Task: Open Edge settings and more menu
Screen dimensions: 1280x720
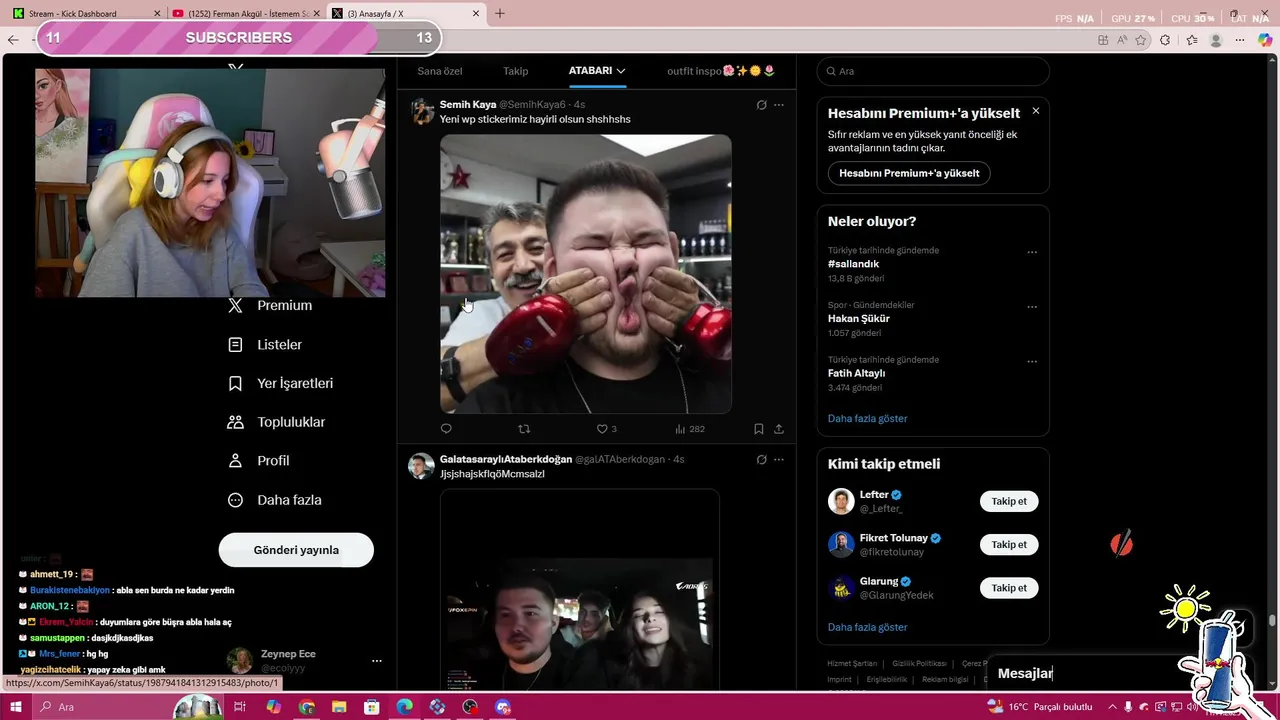Action: (x=1242, y=40)
